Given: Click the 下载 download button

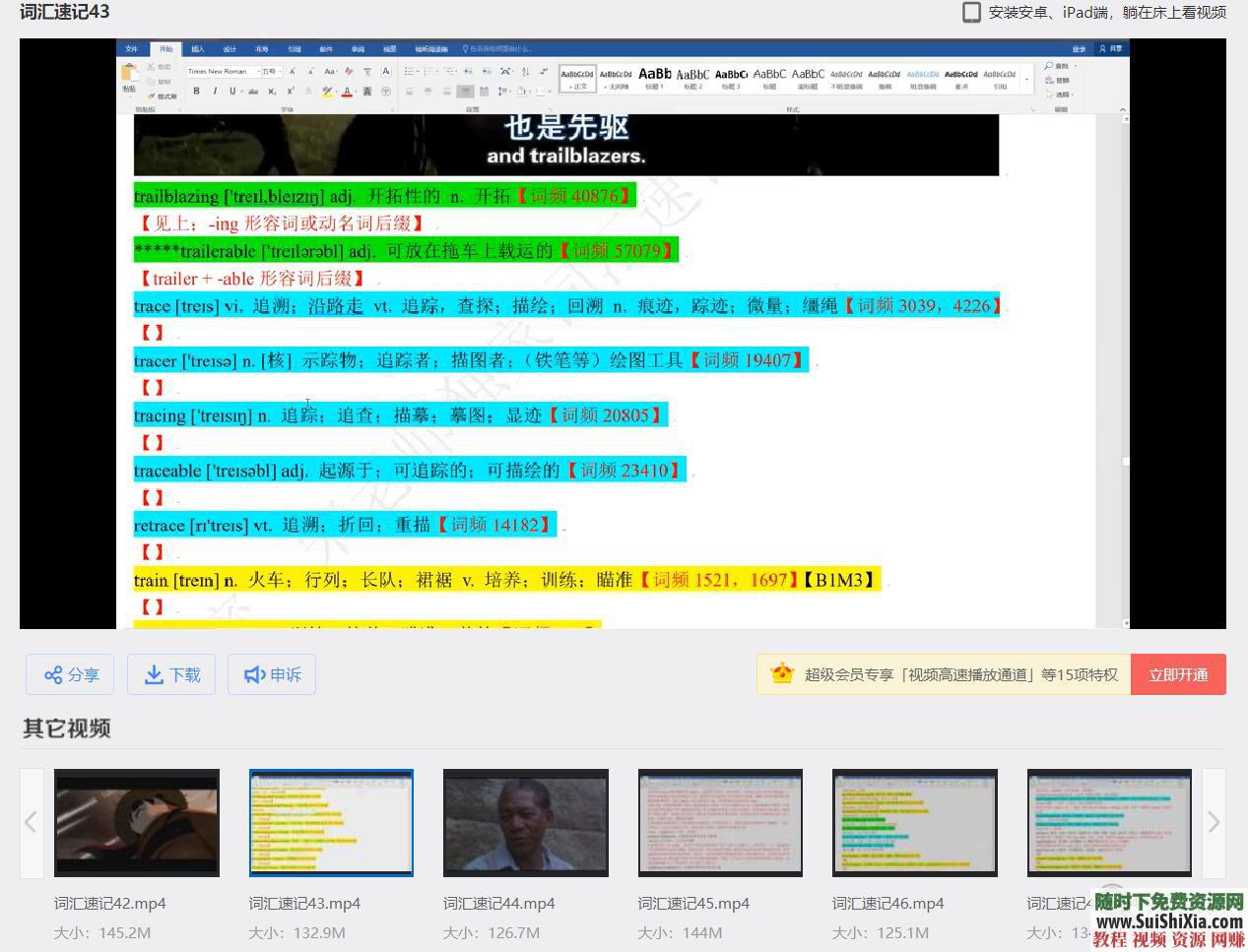Looking at the screenshot, I should click(x=171, y=674).
